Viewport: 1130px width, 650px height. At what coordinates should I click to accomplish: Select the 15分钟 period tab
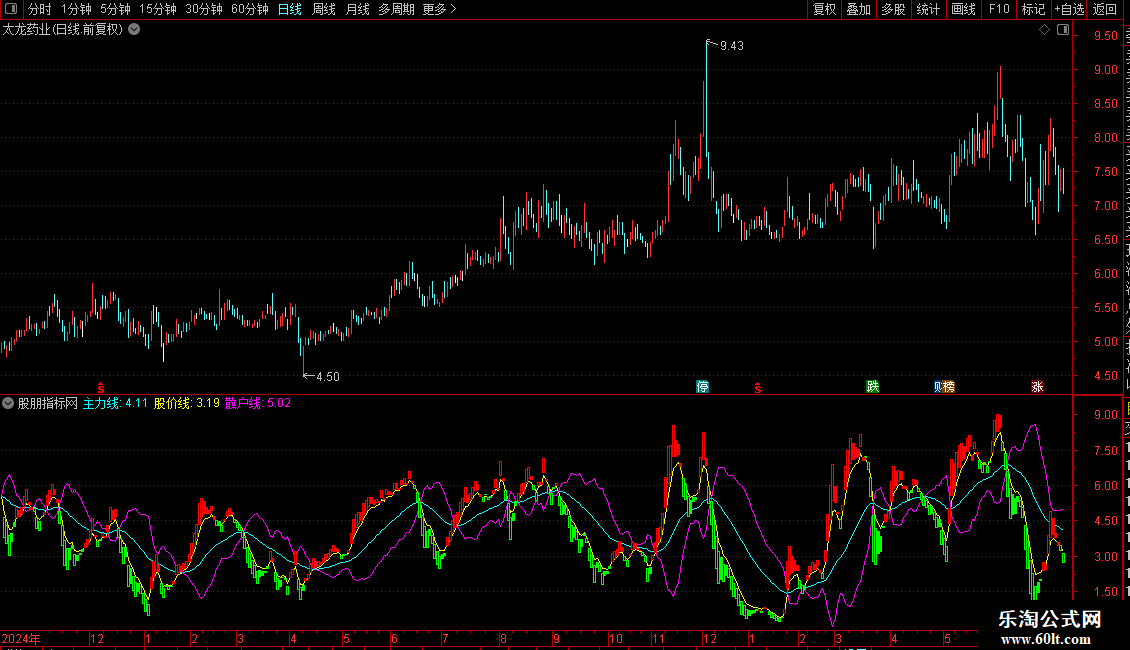point(158,9)
